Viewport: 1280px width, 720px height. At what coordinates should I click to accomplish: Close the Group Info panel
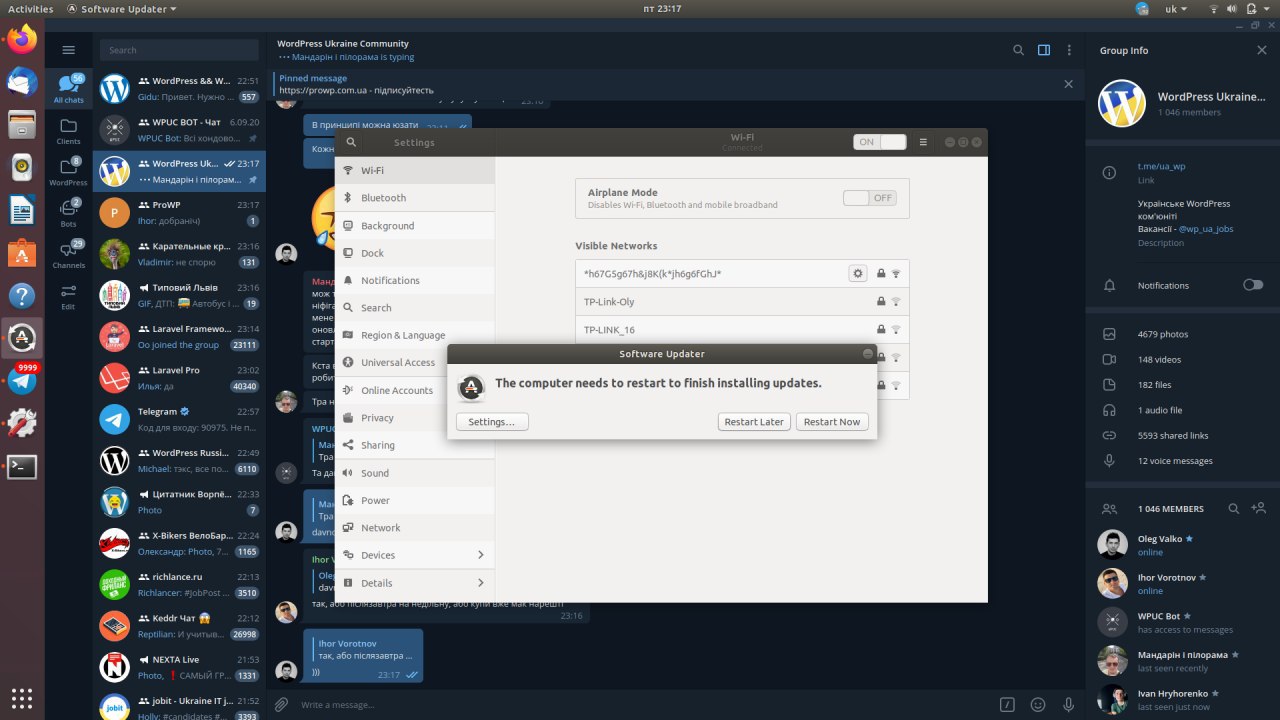point(1261,50)
